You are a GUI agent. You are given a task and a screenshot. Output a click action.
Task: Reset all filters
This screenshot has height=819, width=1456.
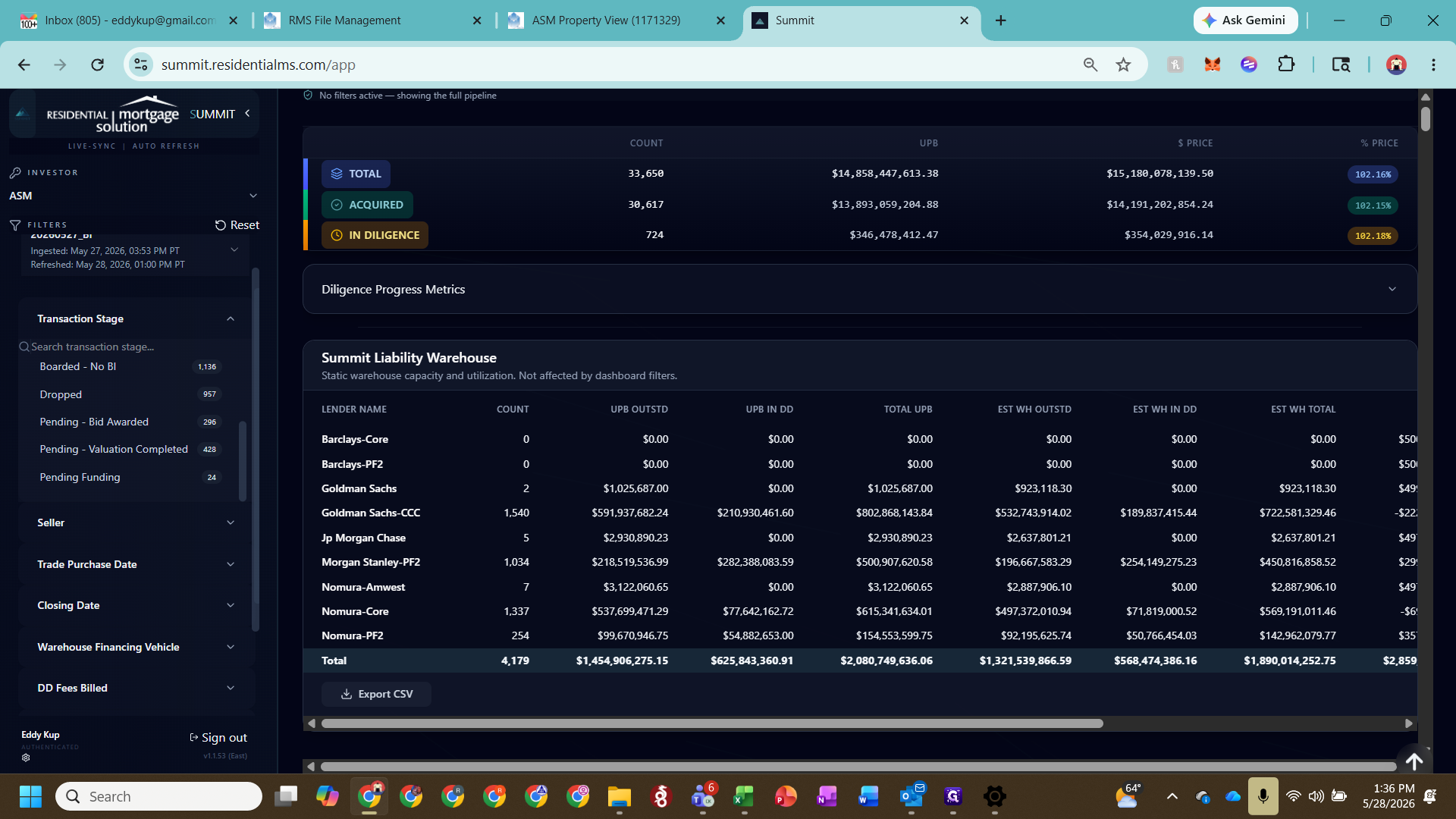point(237,225)
